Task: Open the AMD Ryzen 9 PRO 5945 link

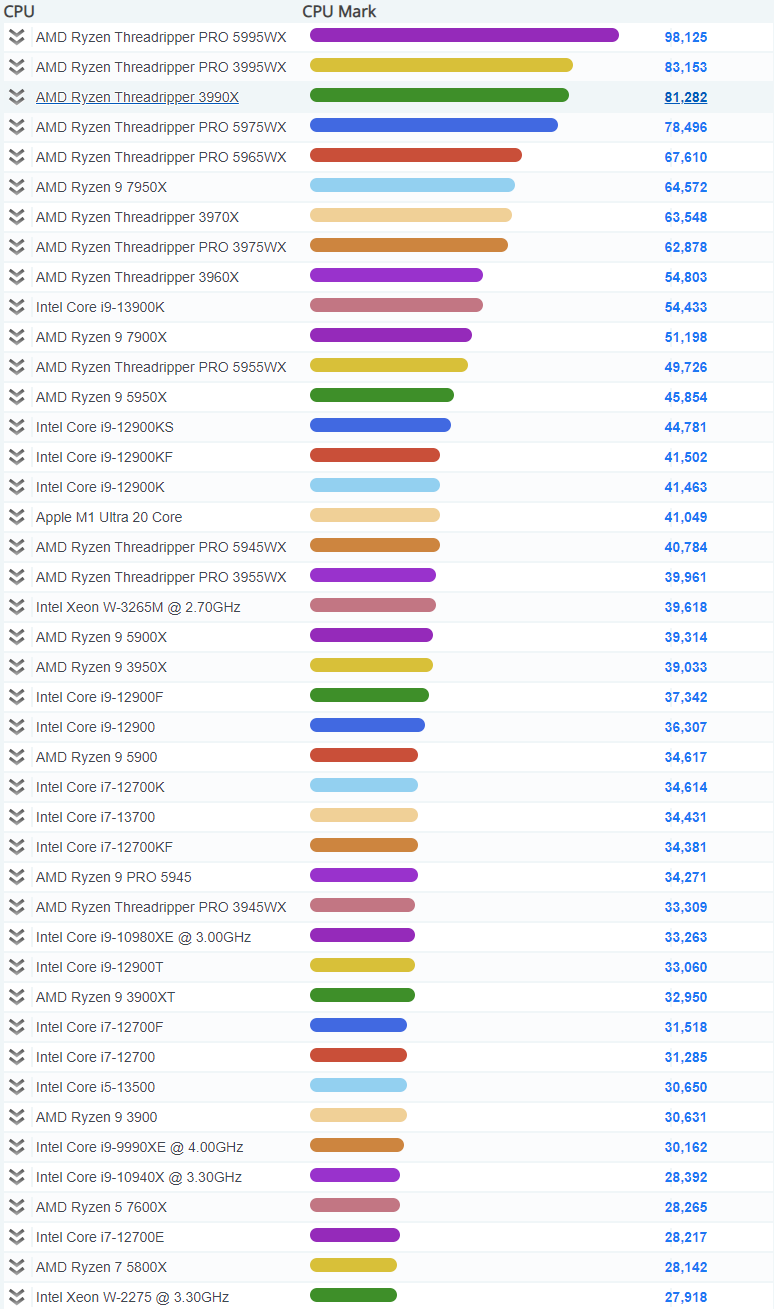Action: click(x=114, y=877)
